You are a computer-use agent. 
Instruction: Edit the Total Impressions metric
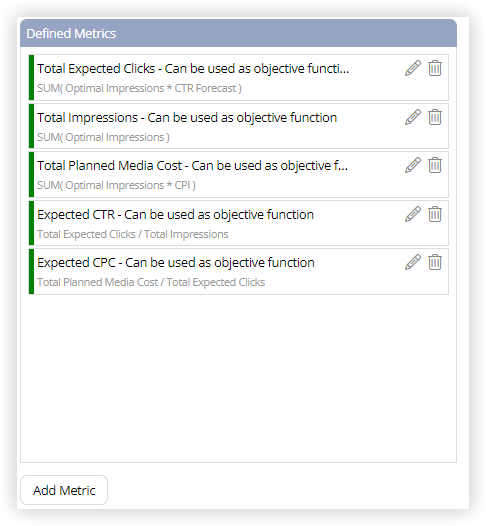pyautogui.click(x=413, y=117)
